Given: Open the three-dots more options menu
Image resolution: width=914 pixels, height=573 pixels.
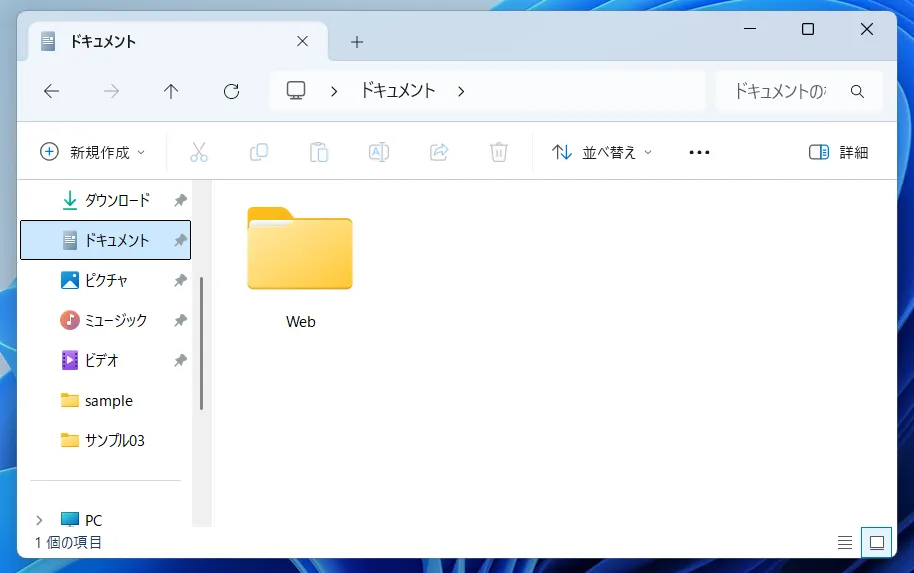Looking at the screenshot, I should 699,153.
